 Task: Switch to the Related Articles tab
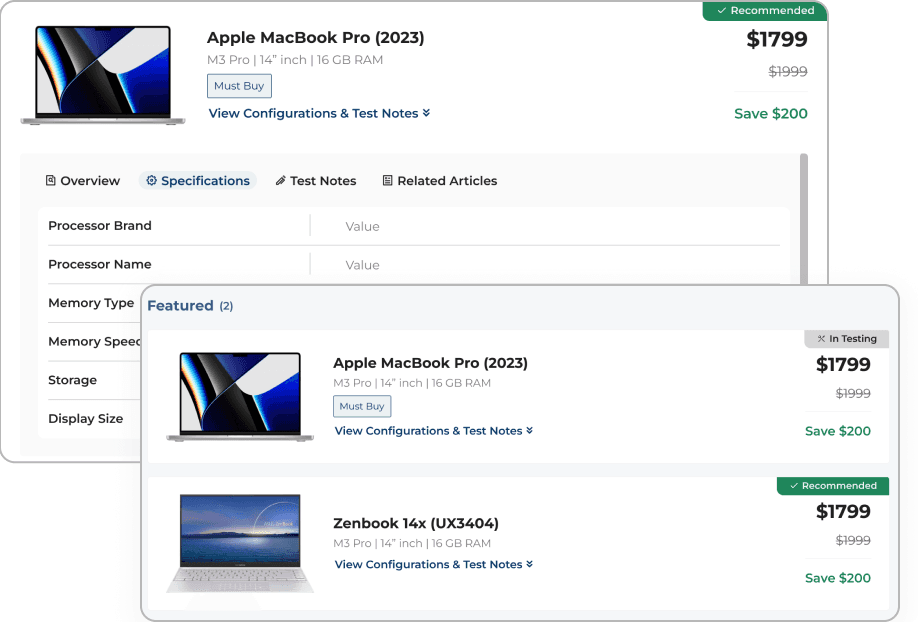(447, 180)
